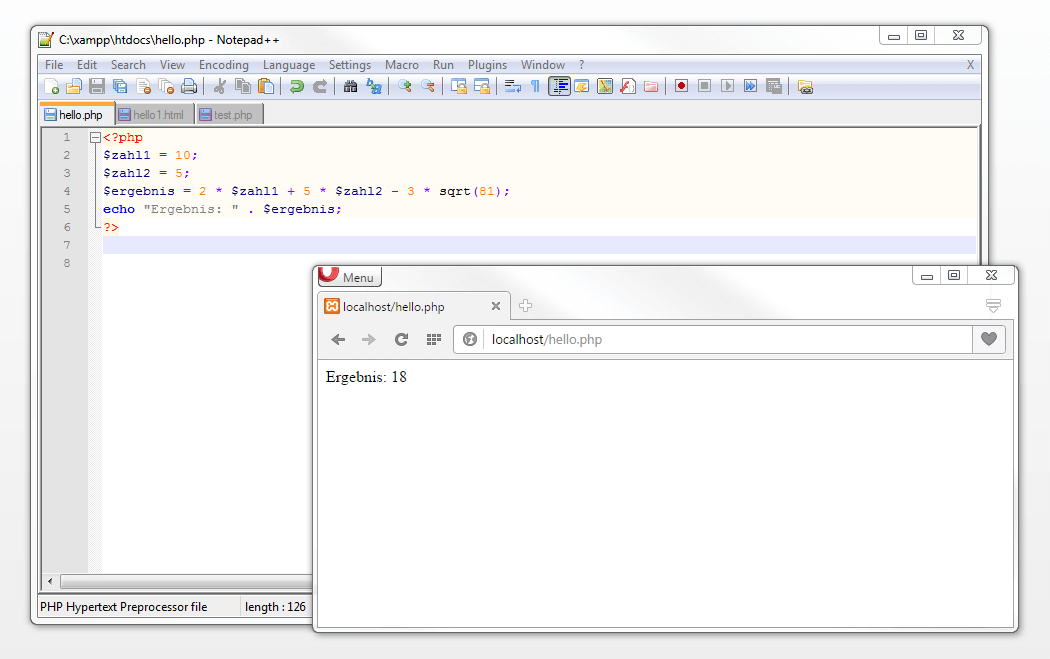
Task: Toggle synchronized vertical scrolling
Action: point(459,86)
